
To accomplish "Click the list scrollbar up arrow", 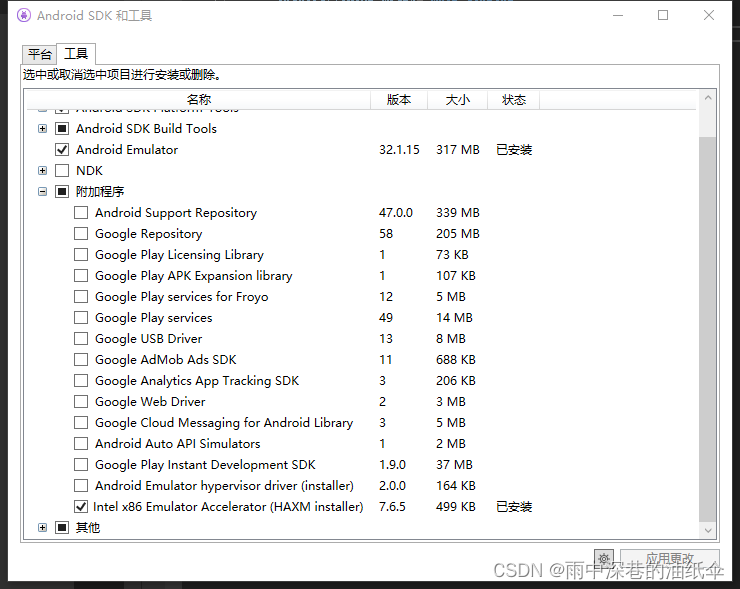I will [x=708, y=98].
